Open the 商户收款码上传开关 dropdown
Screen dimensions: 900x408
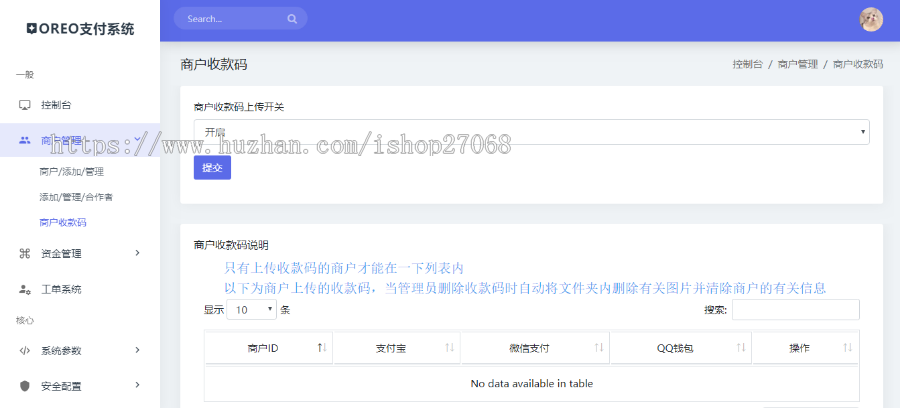[x=532, y=132]
